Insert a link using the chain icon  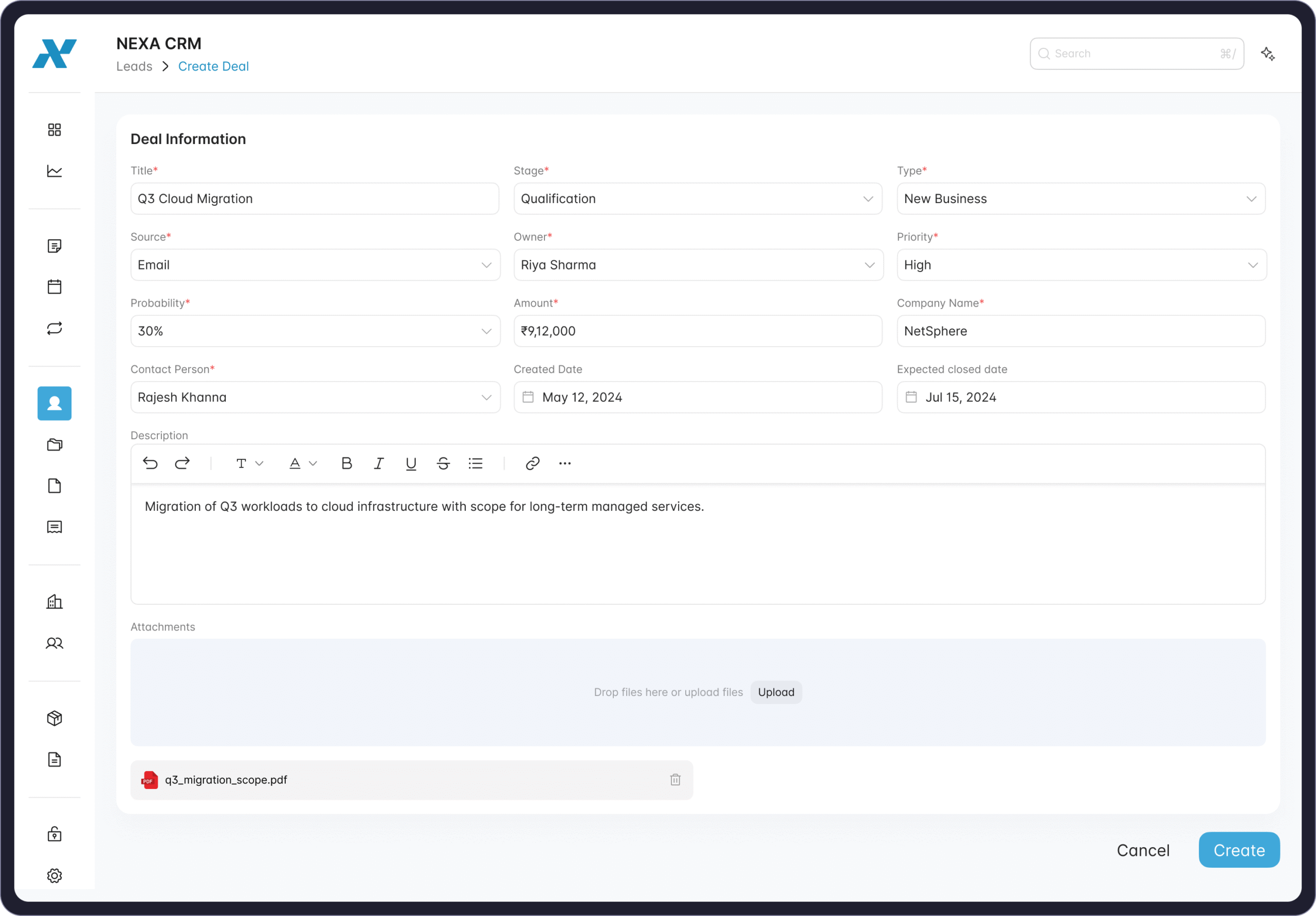coord(533,463)
